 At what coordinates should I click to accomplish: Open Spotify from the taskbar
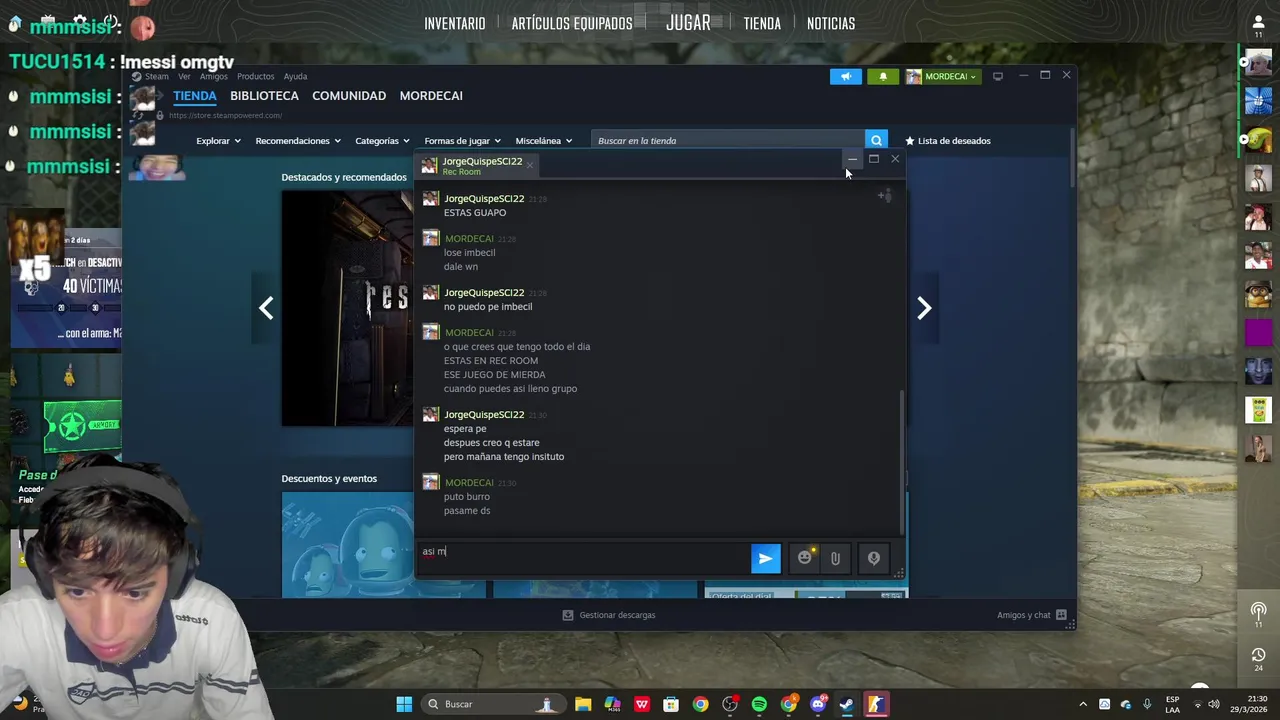tap(759, 704)
